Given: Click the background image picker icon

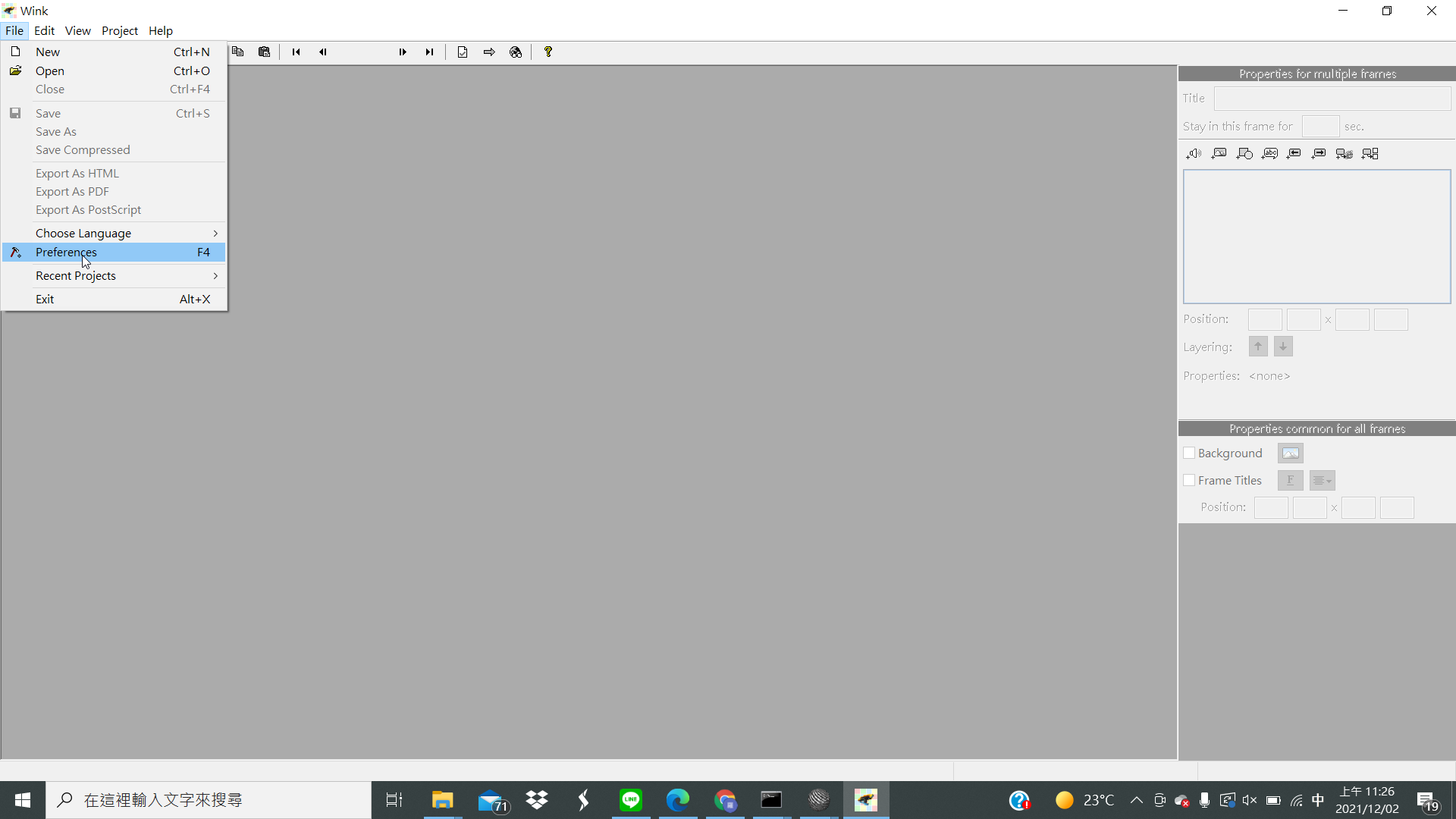Looking at the screenshot, I should point(1290,453).
